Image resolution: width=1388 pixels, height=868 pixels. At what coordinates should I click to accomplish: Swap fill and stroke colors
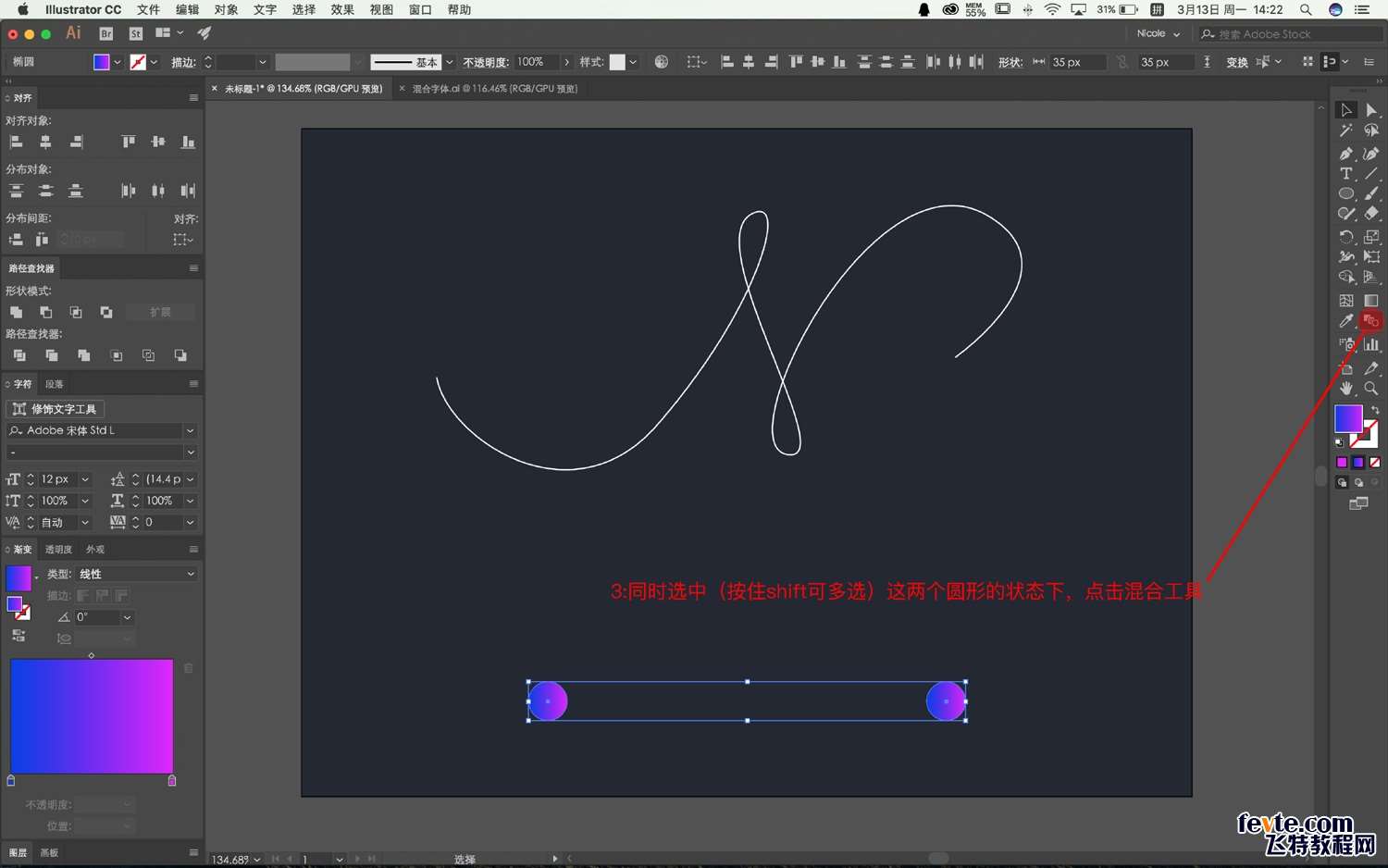coord(1375,410)
